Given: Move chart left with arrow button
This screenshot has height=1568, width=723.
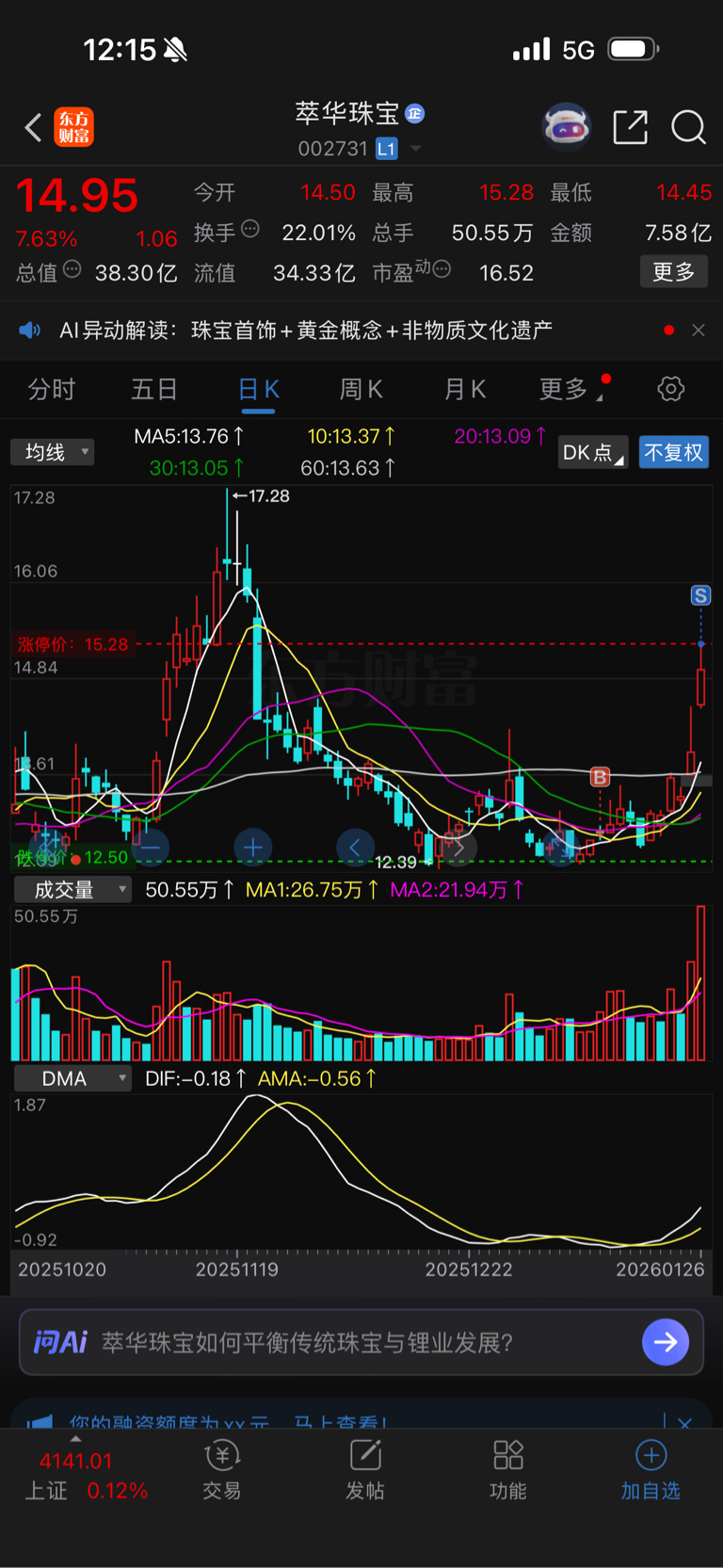Looking at the screenshot, I should [x=355, y=848].
